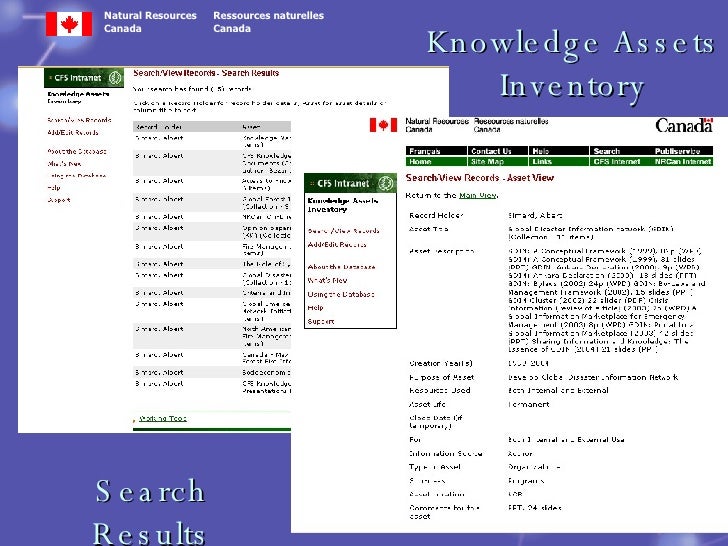Open What's New in Asset View sidebar
This screenshot has width=728, height=546.
(x=327, y=280)
